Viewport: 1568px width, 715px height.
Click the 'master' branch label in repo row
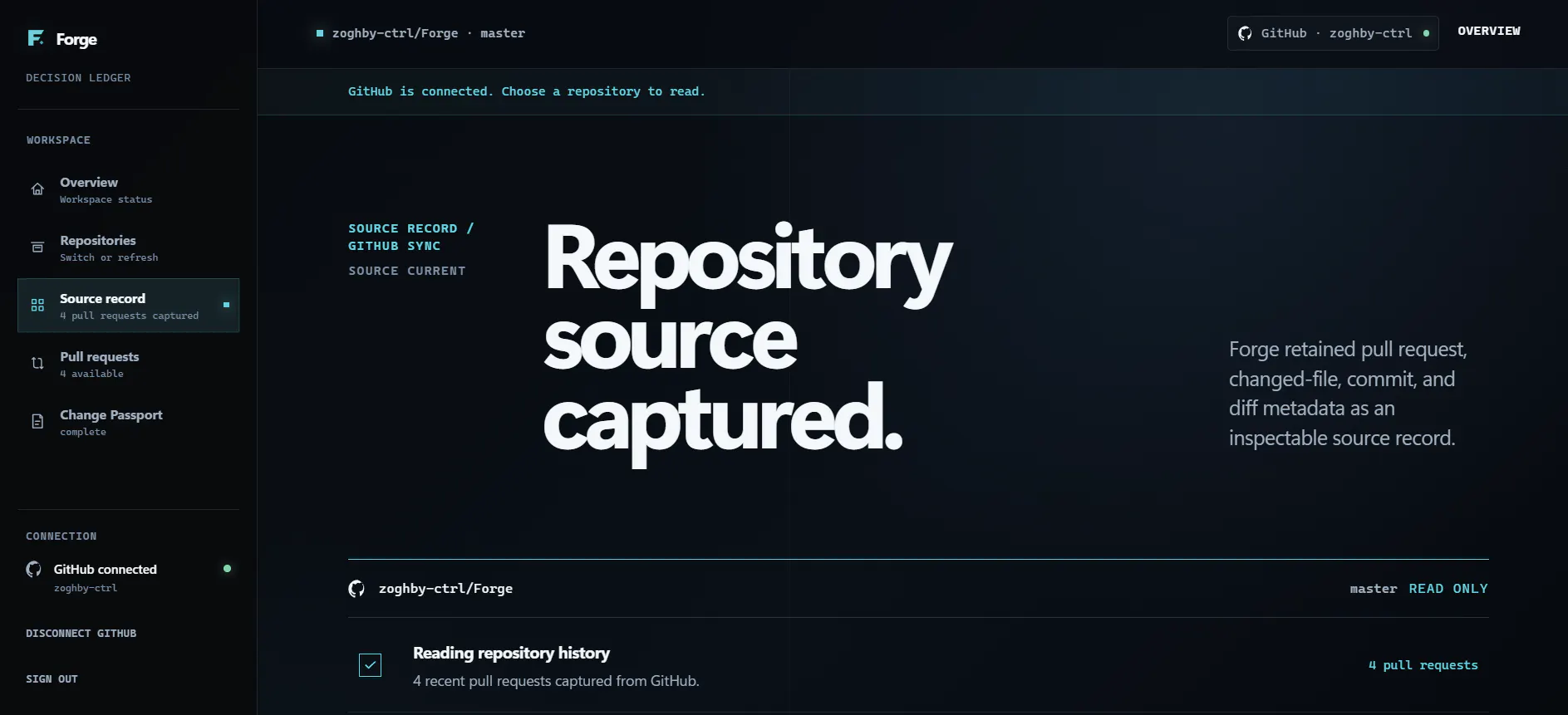(x=1374, y=589)
